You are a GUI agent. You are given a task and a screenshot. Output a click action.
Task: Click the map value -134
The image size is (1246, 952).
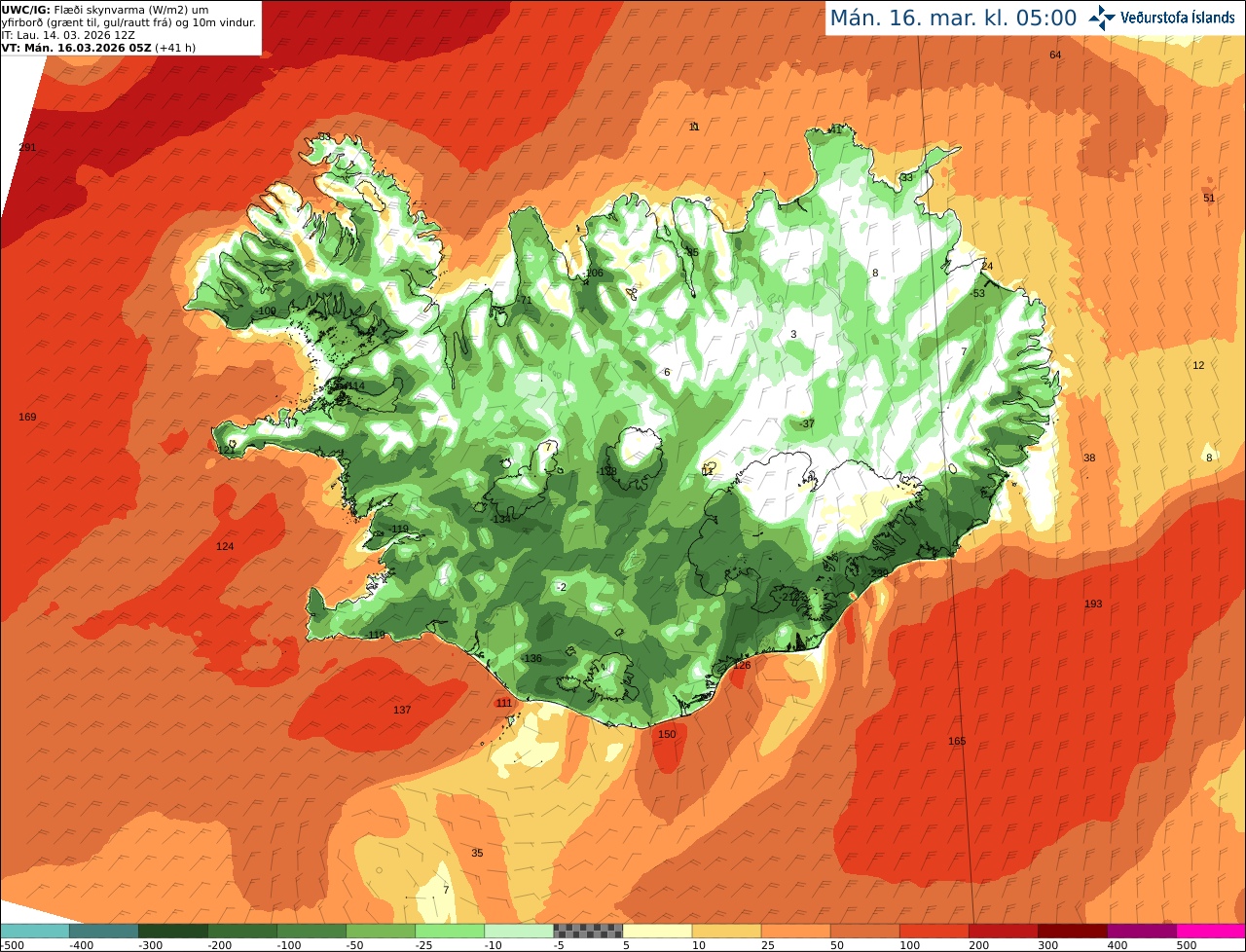coord(500,519)
